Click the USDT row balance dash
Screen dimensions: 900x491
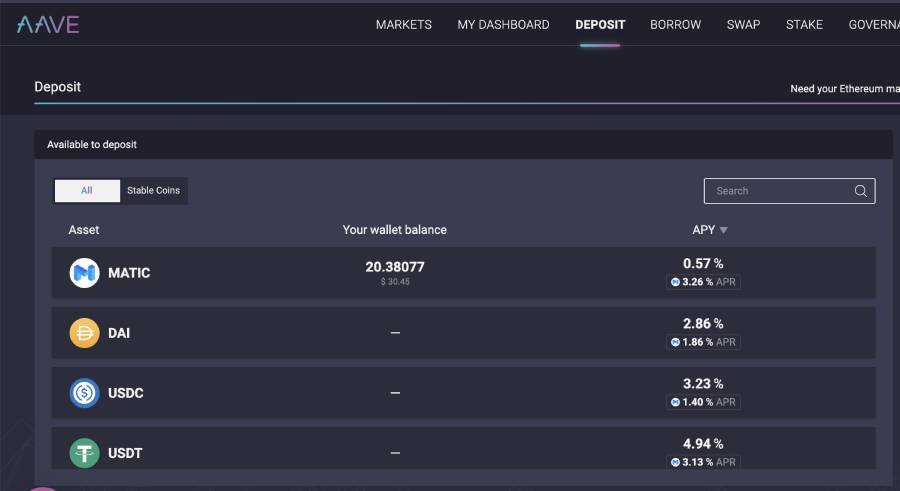[395, 453]
